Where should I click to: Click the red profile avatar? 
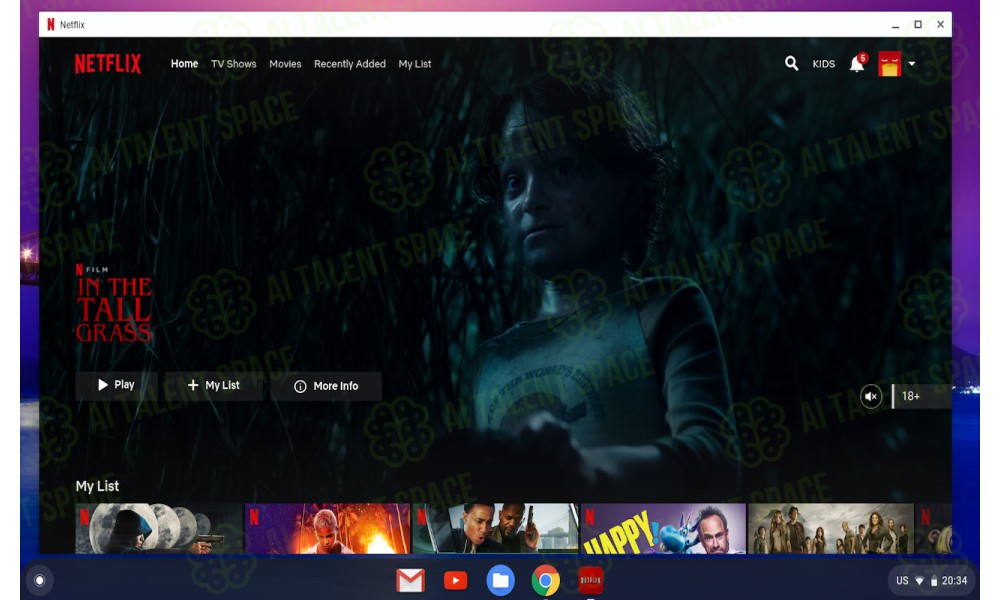(x=890, y=64)
